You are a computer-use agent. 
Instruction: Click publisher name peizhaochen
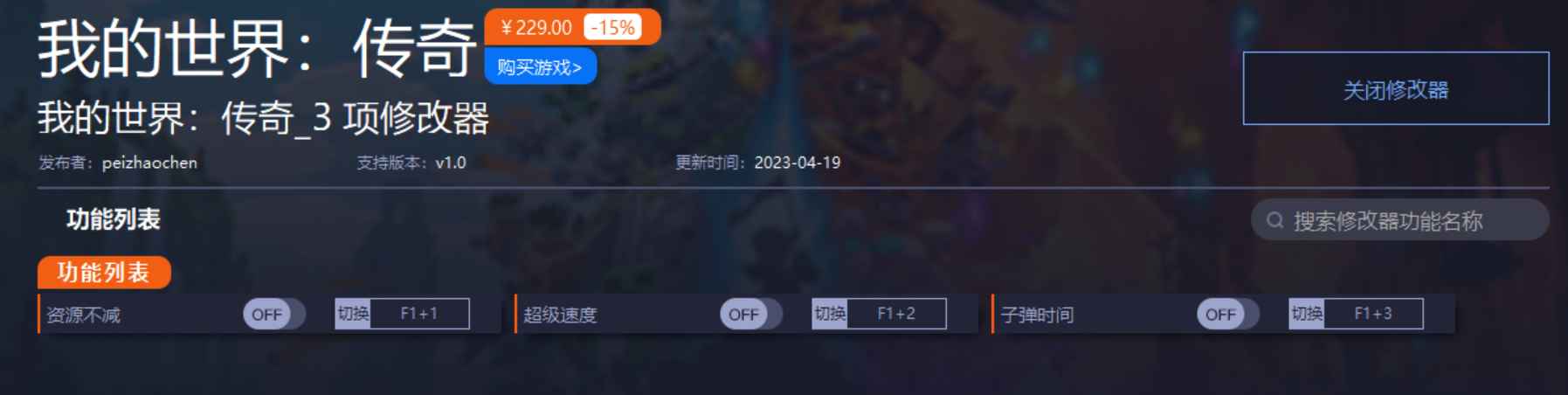pyautogui.click(x=149, y=163)
